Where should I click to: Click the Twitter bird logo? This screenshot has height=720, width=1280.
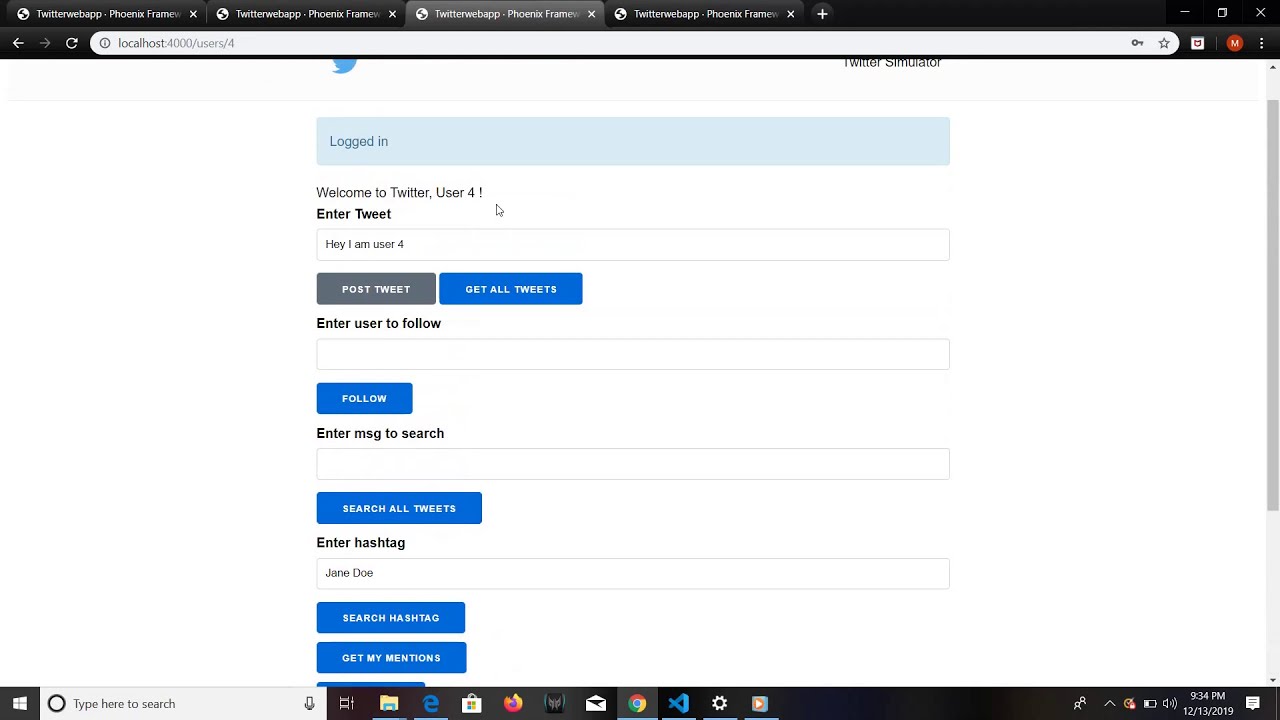344,65
